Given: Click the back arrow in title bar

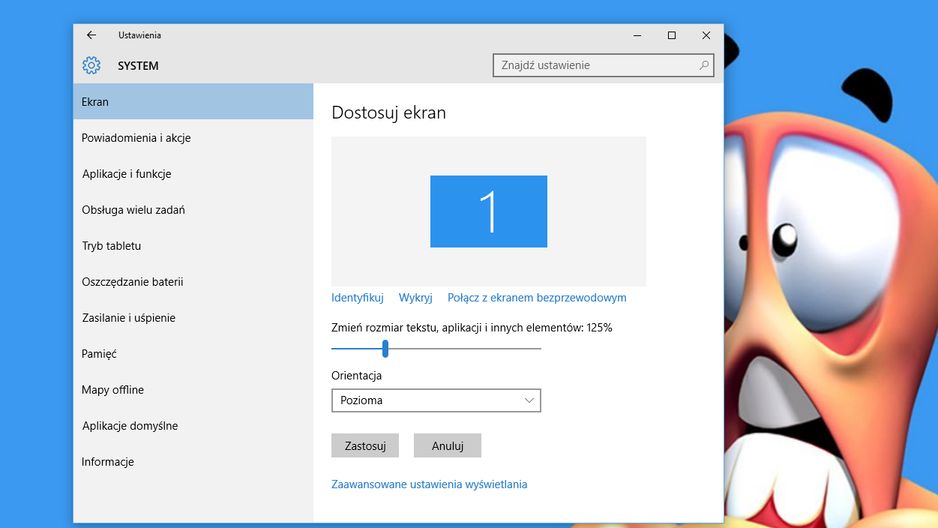Looking at the screenshot, I should 91,35.
